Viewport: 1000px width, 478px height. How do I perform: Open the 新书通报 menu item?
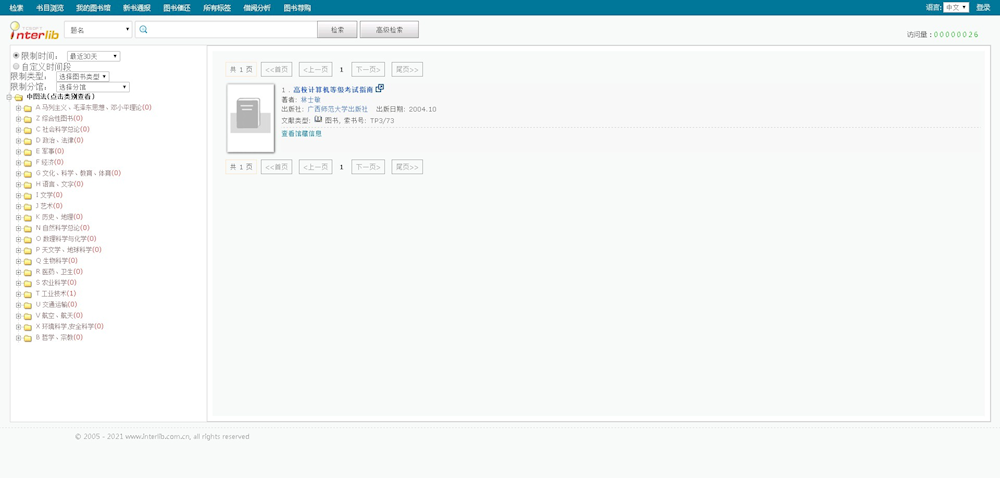point(137,8)
